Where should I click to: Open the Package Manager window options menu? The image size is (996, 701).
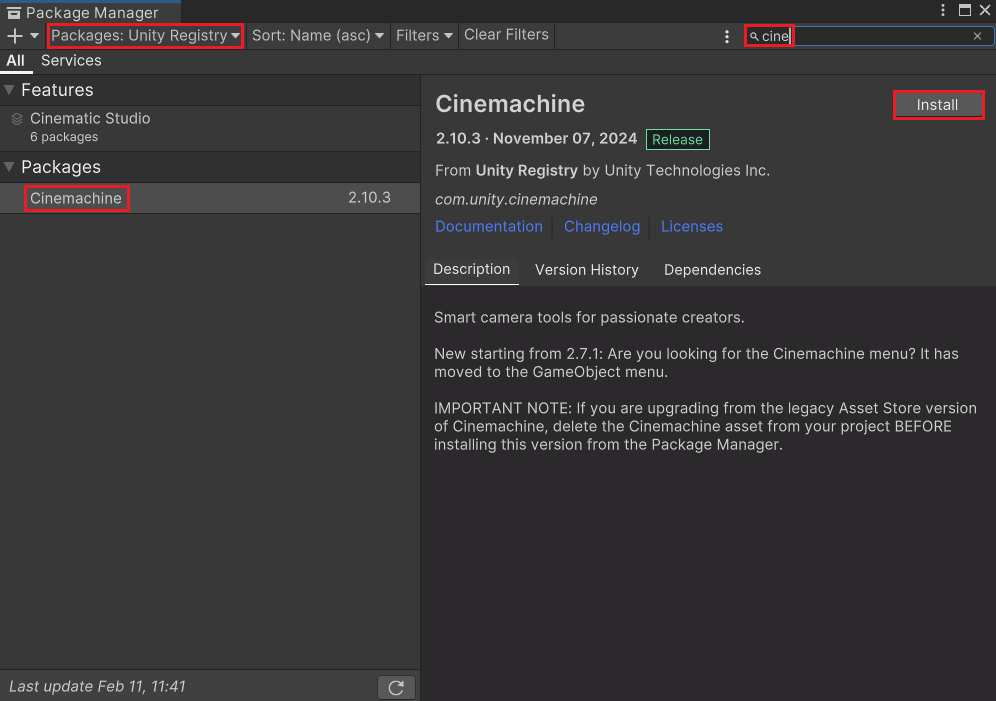pyautogui.click(x=943, y=10)
